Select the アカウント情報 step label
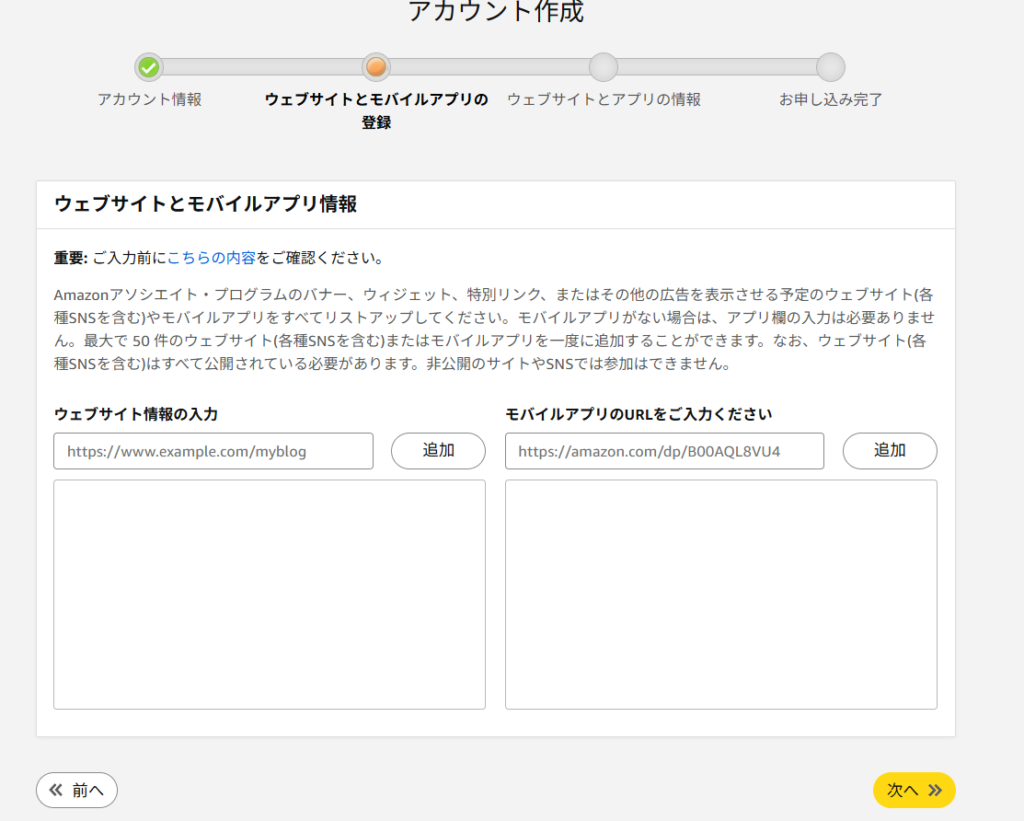Screen dimensions: 1024x821 (149, 100)
